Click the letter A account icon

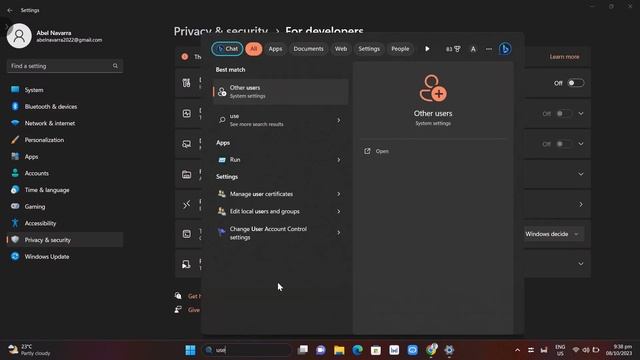coord(473,49)
